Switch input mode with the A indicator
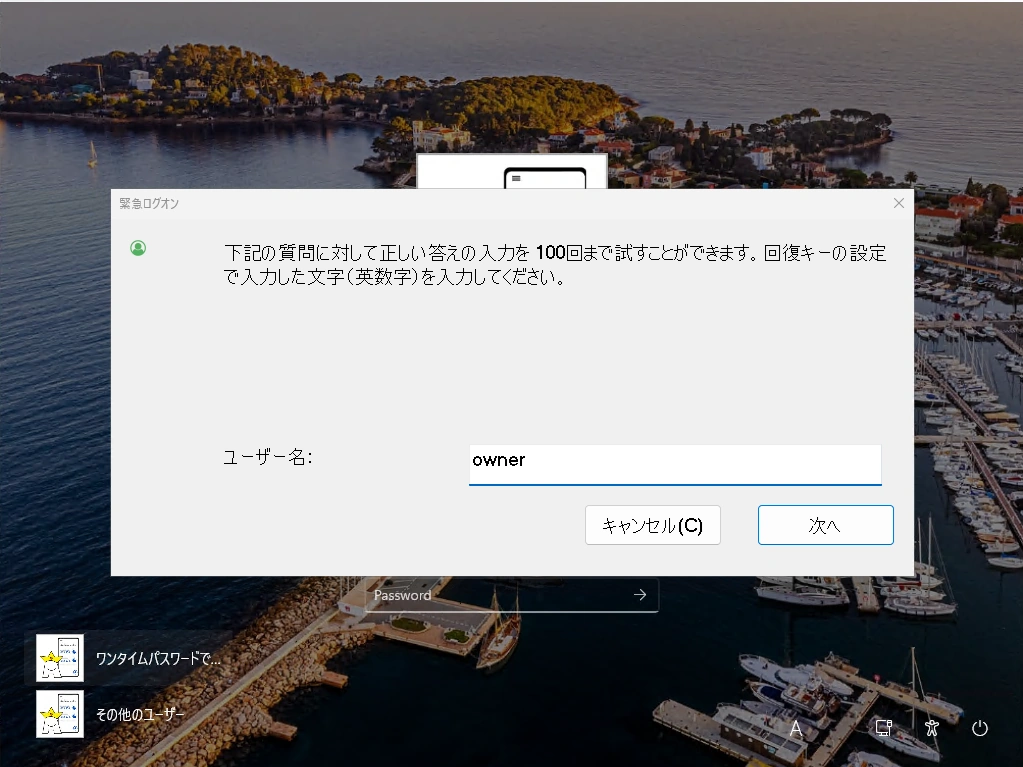Screen dimensions: 1023x767 click(796, 729)
